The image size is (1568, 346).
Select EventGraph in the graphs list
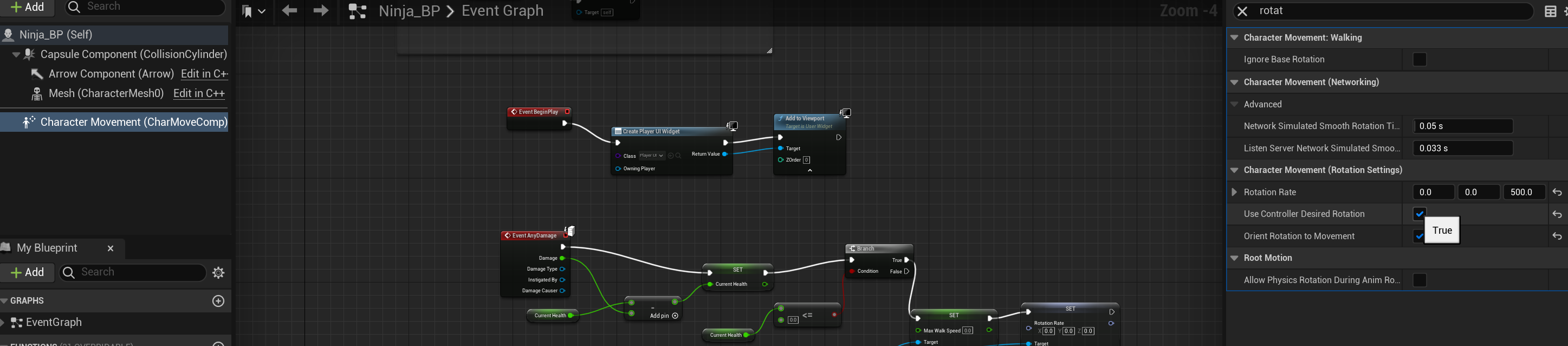pyautogui.click(x=54, y=323)
